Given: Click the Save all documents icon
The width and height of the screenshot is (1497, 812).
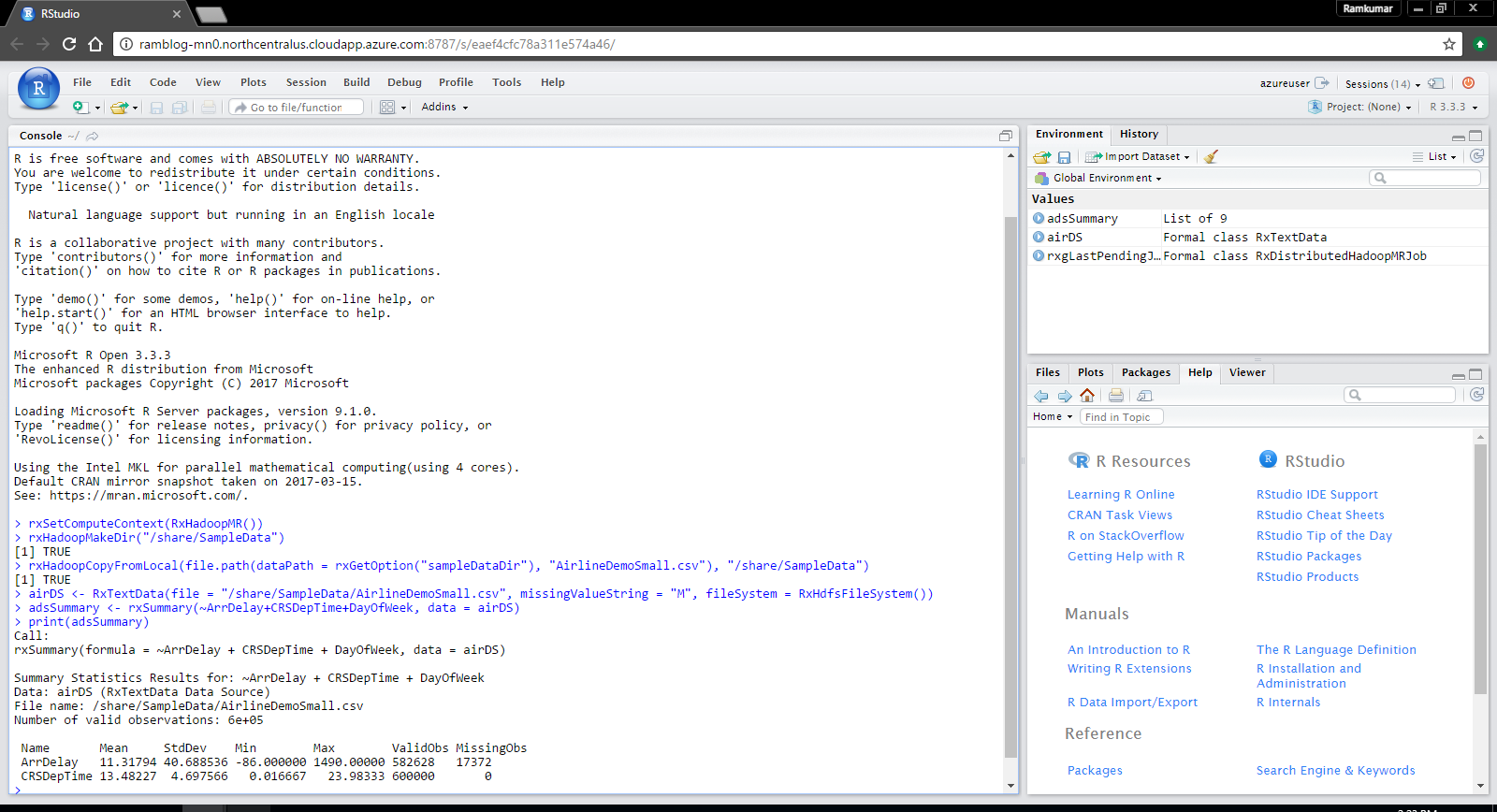Looking at the screenshot, I should click(x=180, y=108).
